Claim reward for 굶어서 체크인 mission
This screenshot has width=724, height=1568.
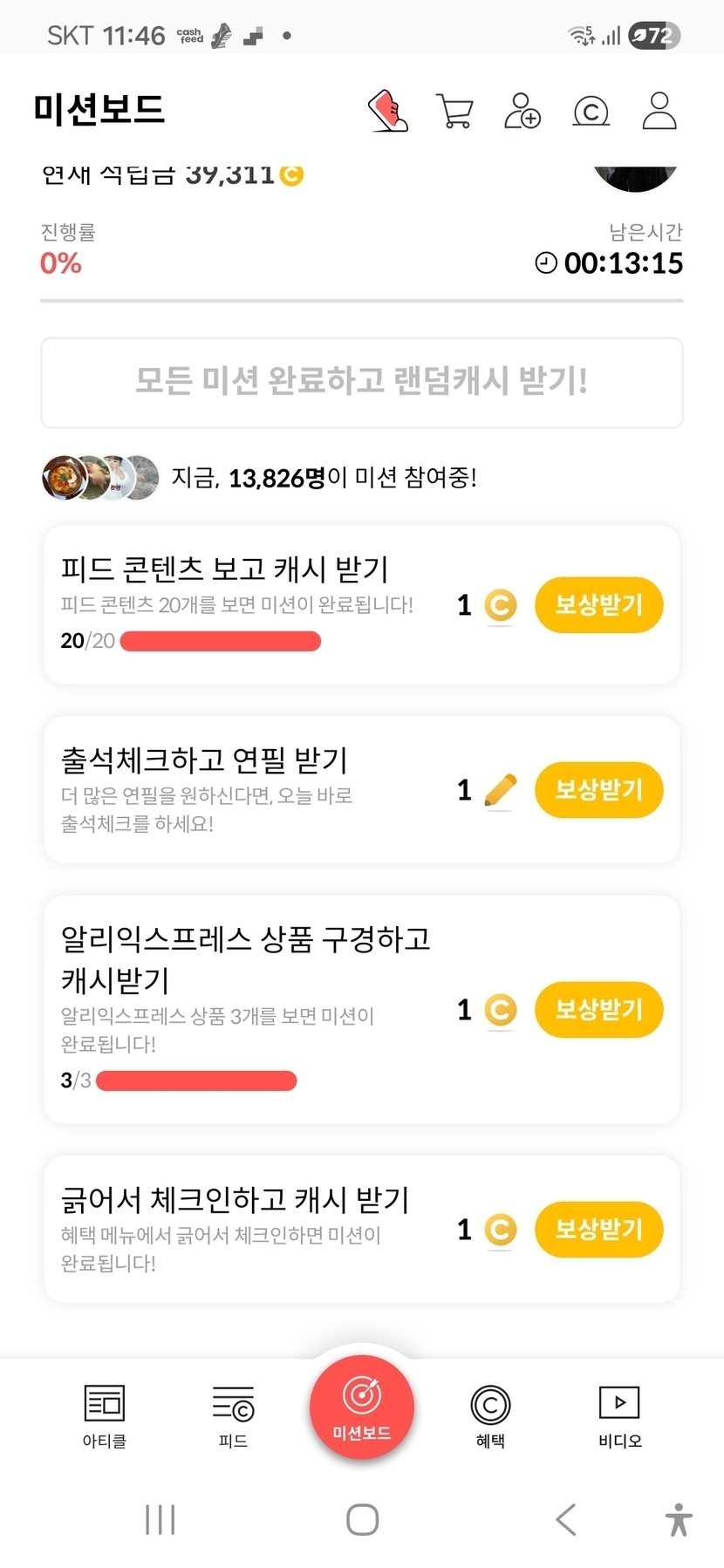point(598,1230)
